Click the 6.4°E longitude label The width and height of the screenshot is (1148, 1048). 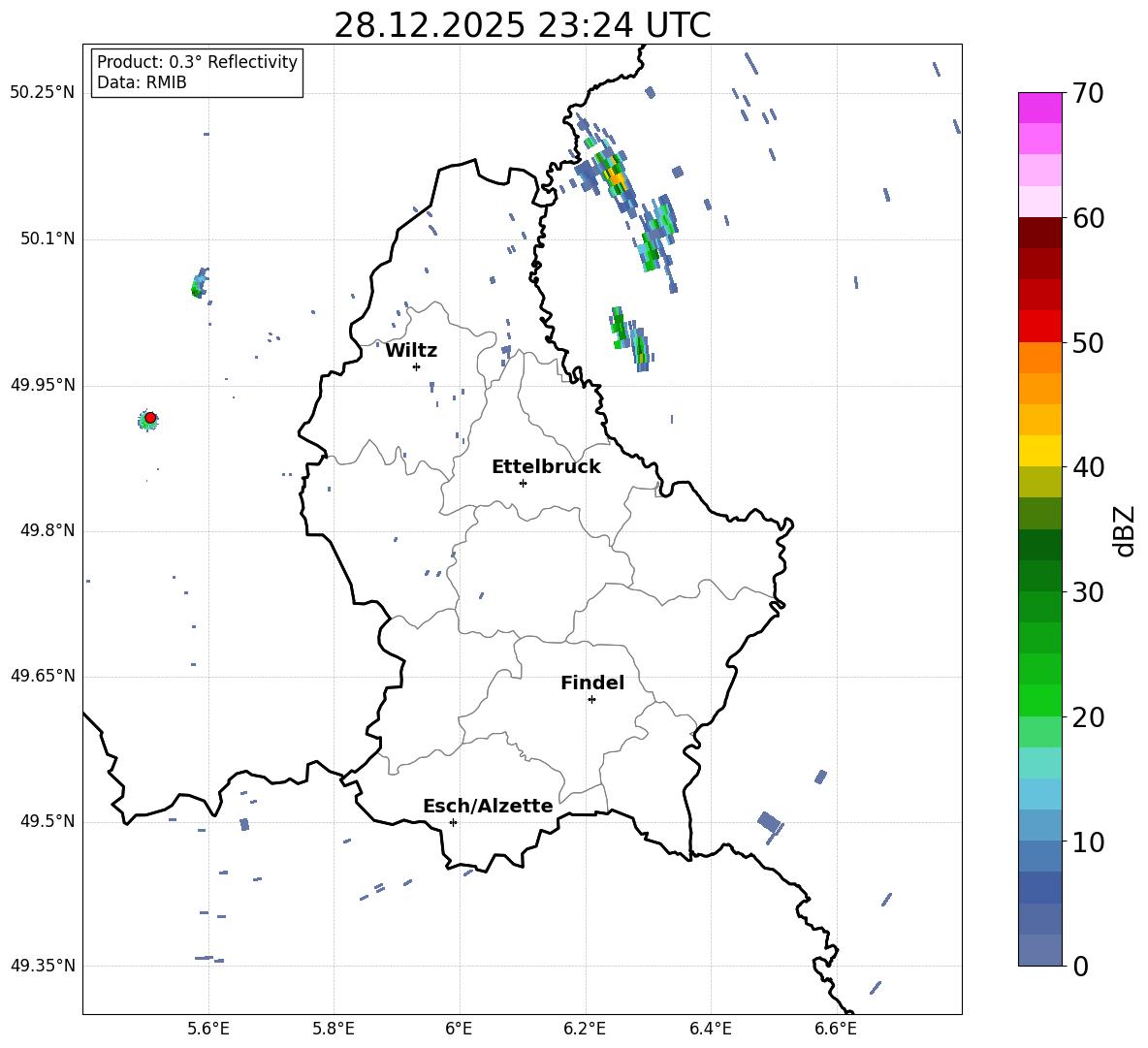(x=710, y=1029)
